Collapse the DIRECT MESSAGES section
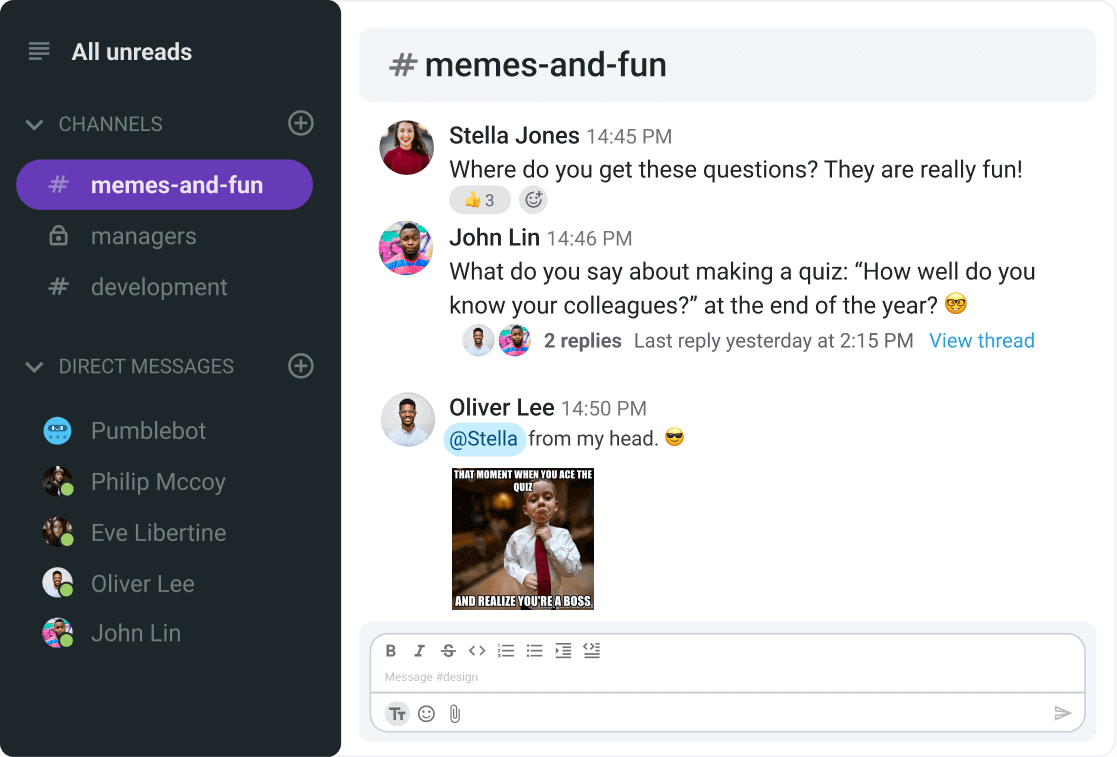Image resolution: width=1117 pixels, height=757 pixels. point(34,366)
